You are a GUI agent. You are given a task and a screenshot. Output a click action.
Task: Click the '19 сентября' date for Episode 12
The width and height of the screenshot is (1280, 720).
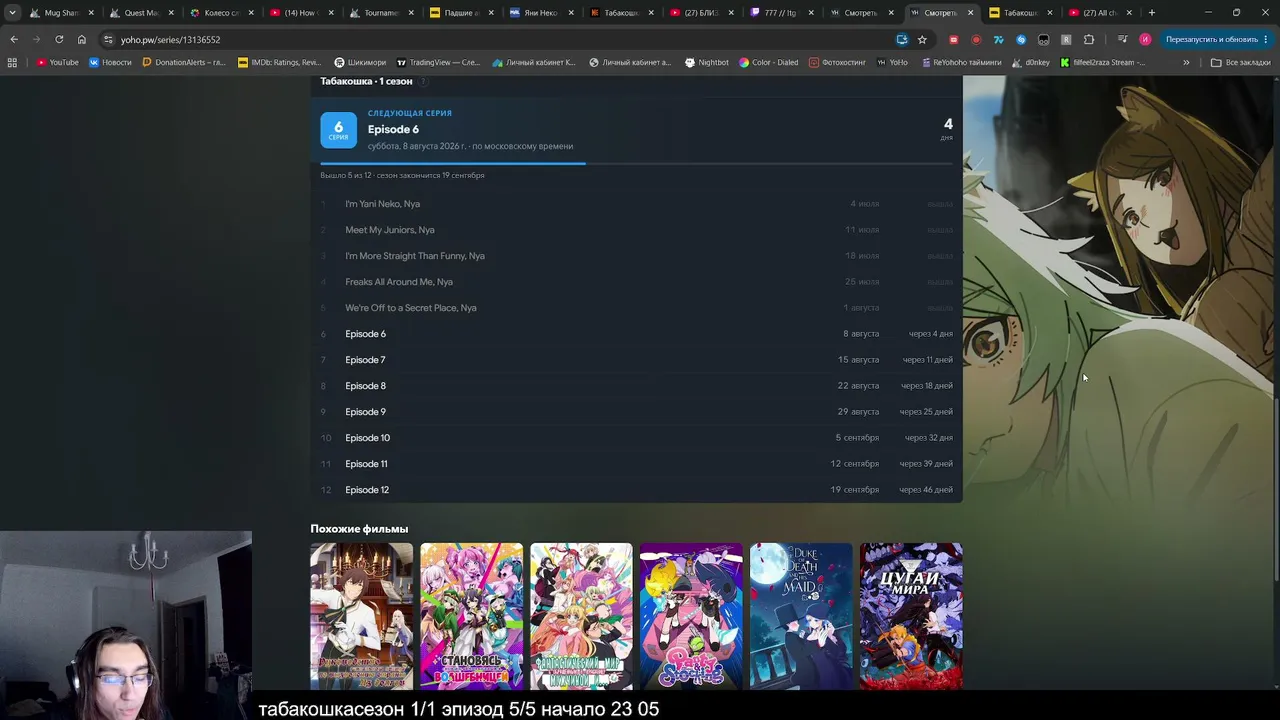855,490
